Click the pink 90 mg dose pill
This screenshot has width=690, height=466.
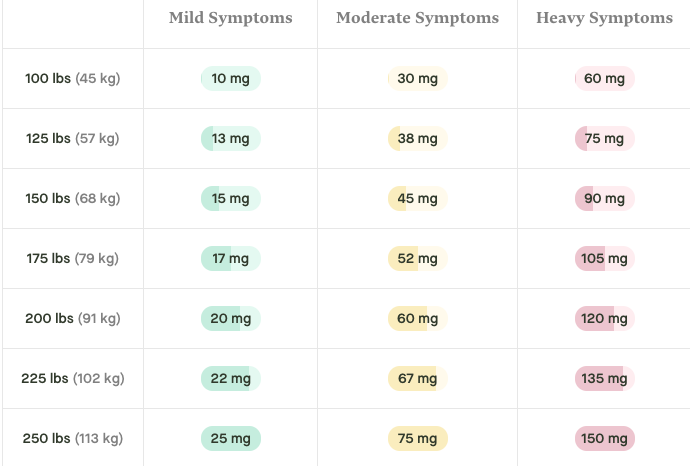pos(605,199)
